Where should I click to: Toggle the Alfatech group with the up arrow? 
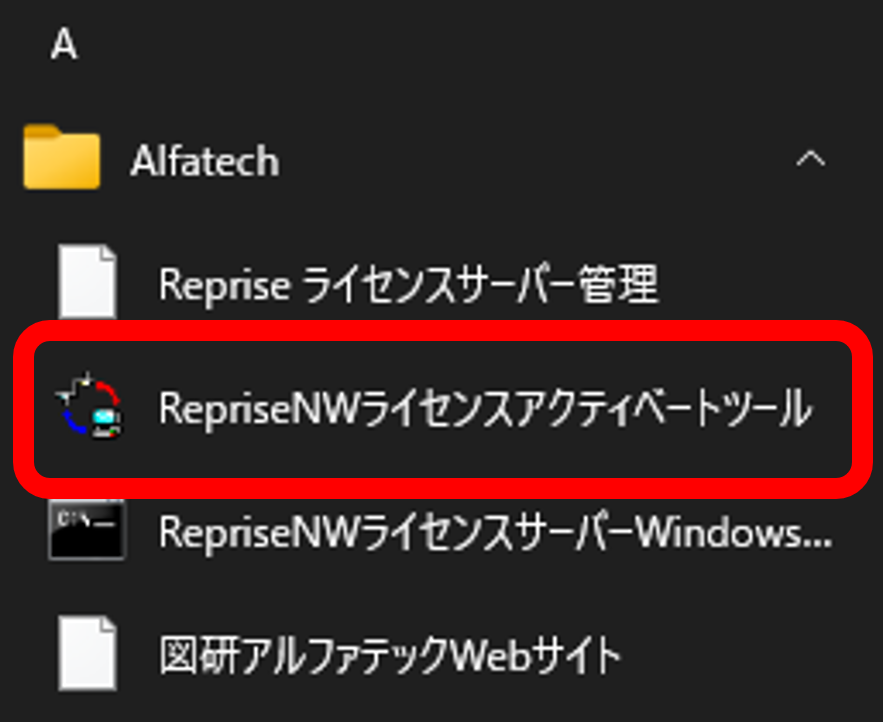point(810,159)
